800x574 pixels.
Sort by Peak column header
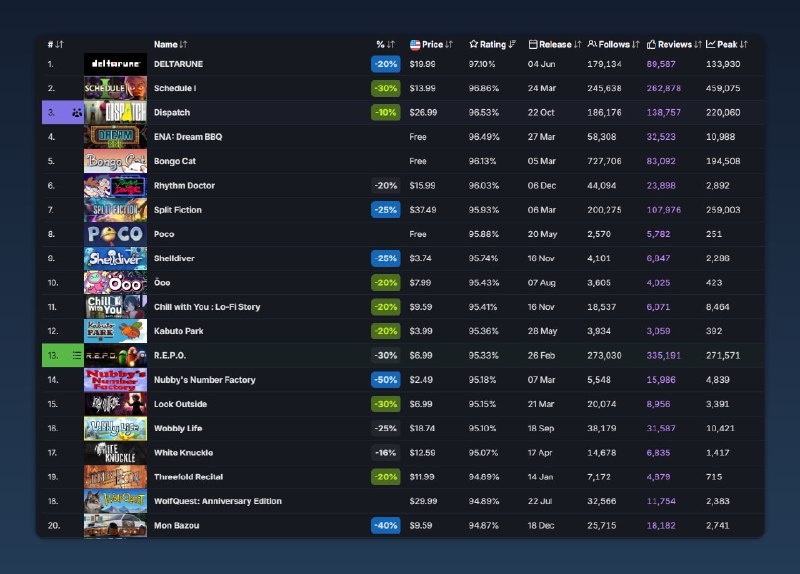[727, 44]
